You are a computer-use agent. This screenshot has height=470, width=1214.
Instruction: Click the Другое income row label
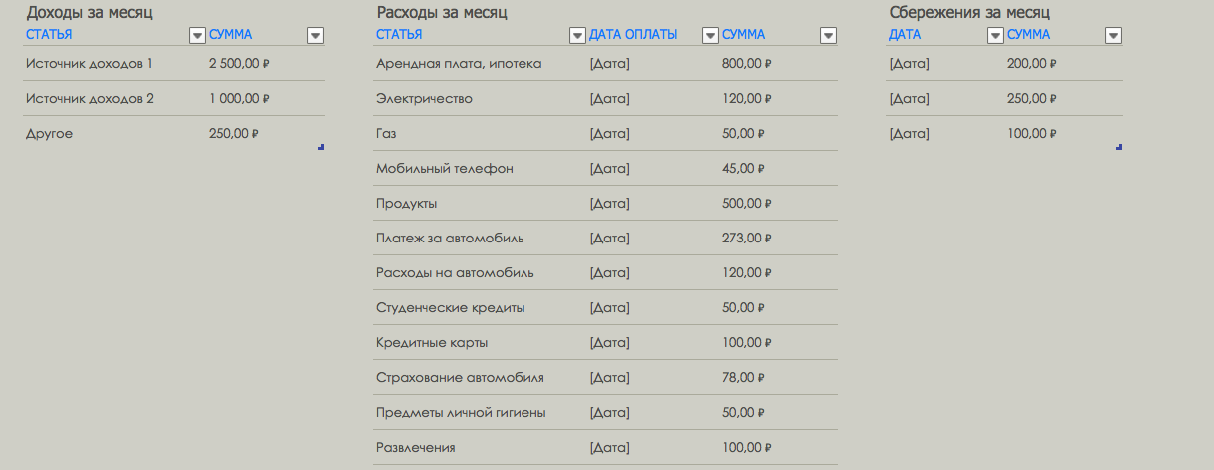coord(49,134)
